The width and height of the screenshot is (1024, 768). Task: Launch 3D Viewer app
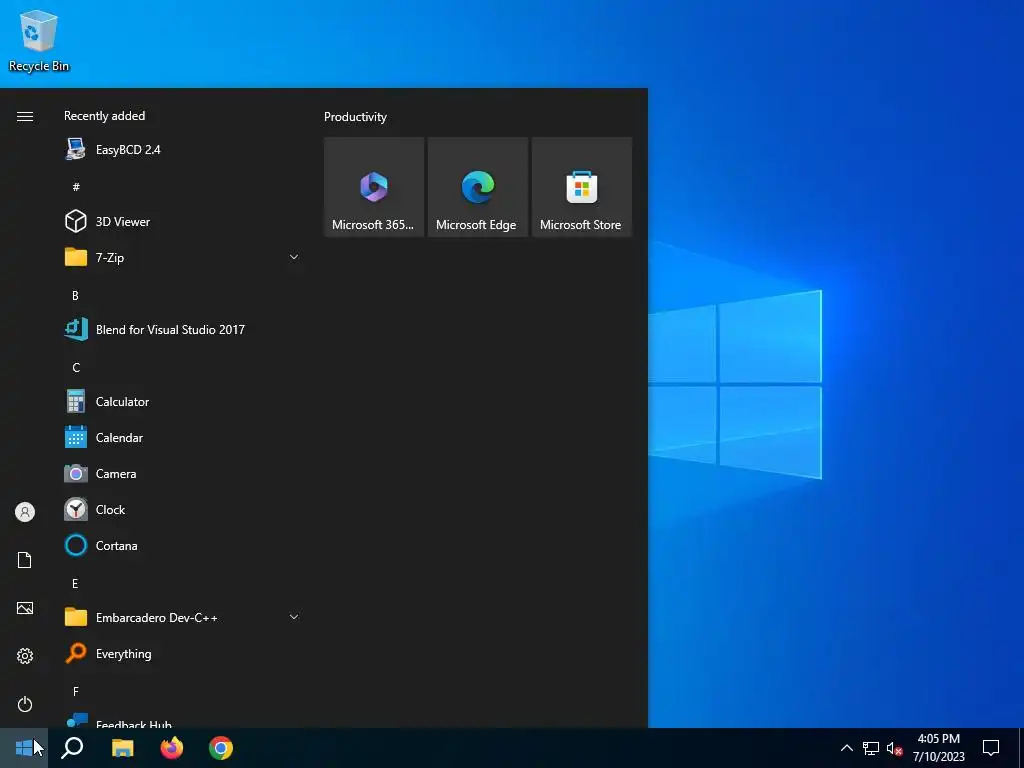pos(183,221)
